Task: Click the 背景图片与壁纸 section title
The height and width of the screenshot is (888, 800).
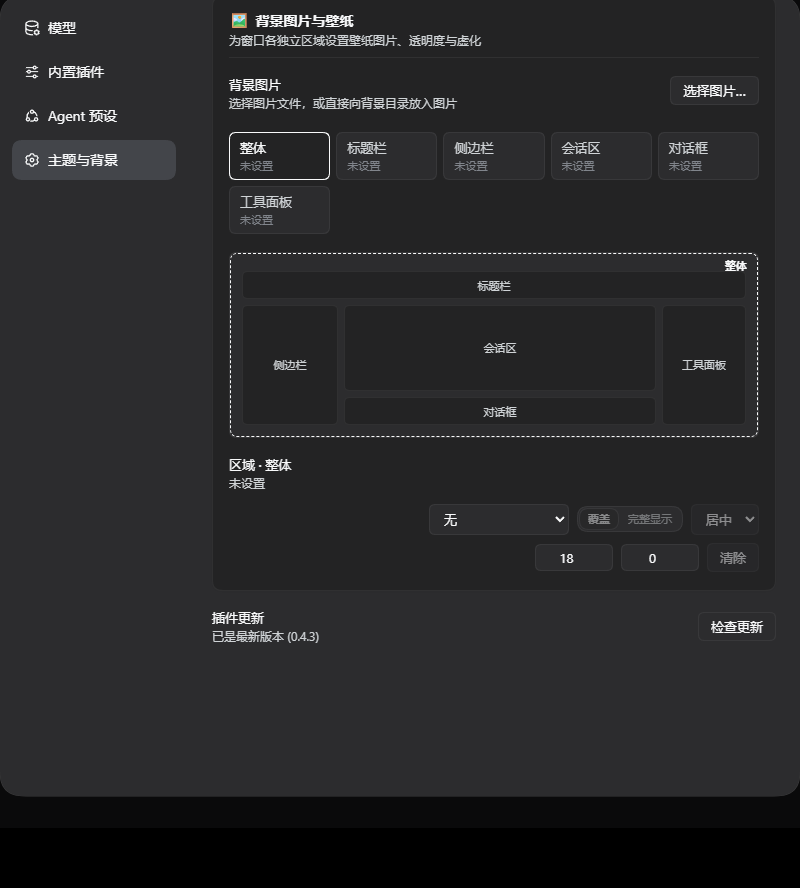Action: 304,21
